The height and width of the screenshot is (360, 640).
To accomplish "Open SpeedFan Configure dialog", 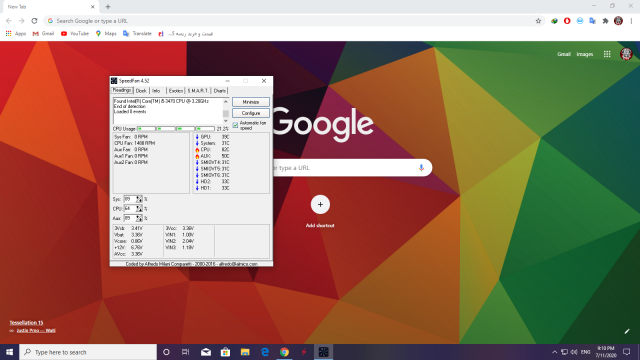I will (x=251, y=113).
